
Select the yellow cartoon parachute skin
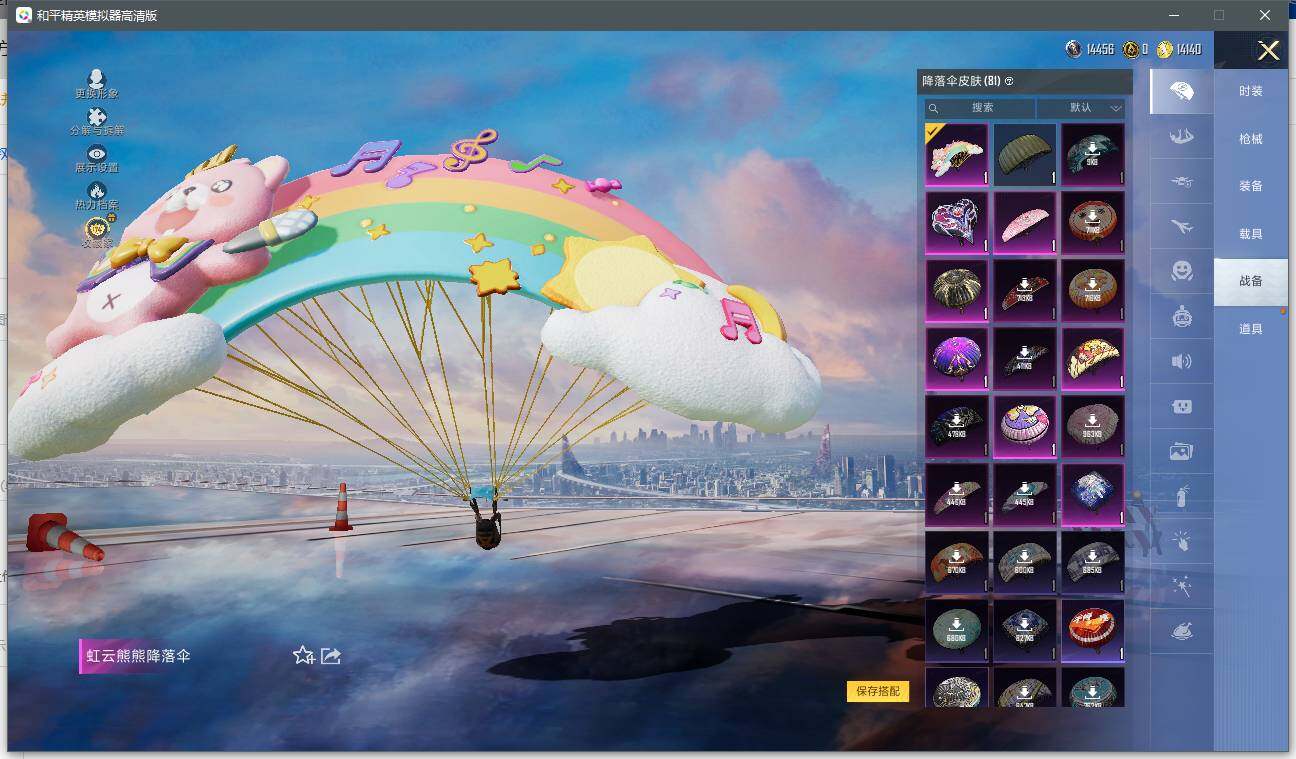tap(1093, 358)
